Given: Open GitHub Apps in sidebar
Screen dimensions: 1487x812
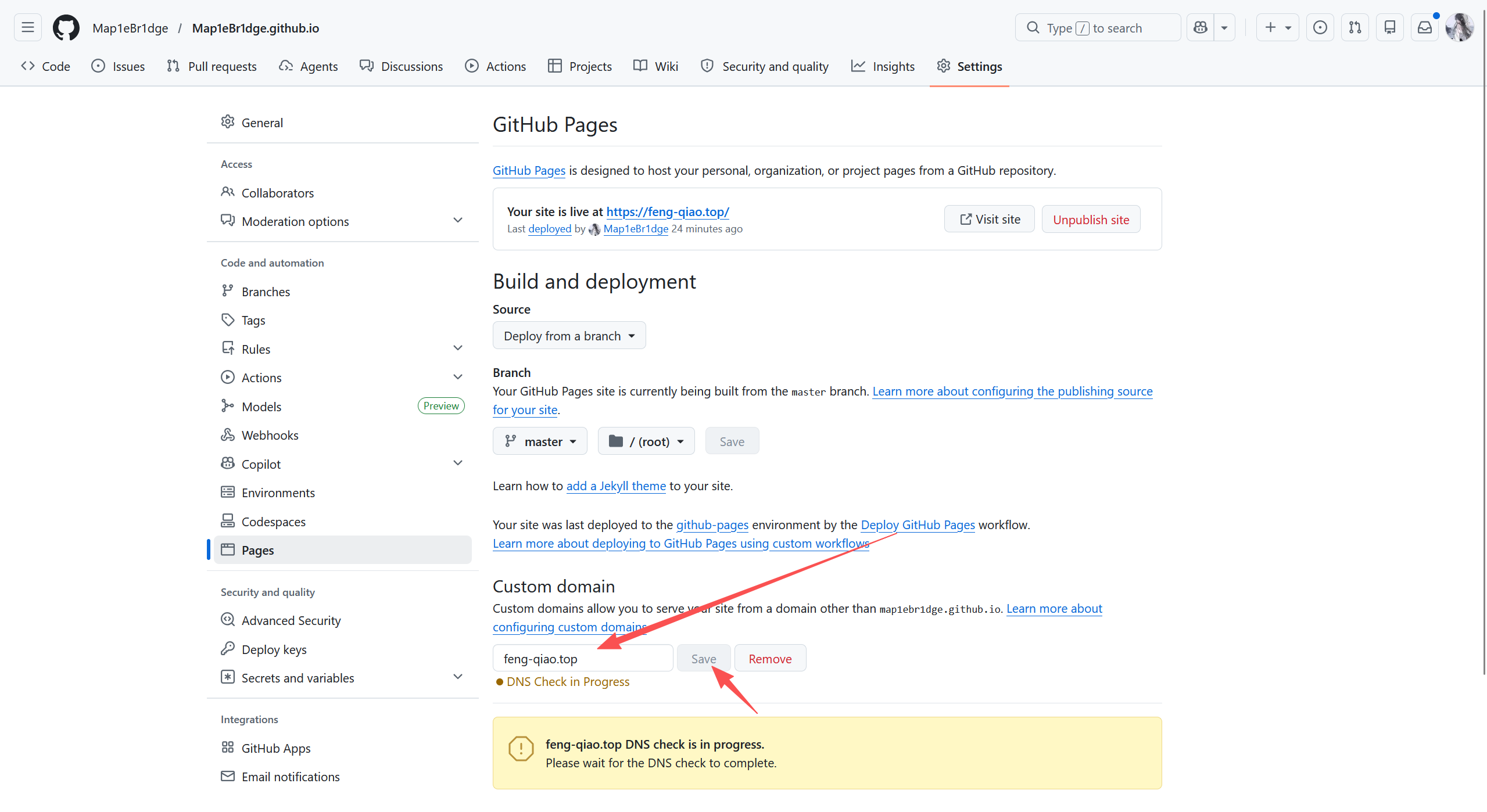Looking at the screenshot, I should click(343, 748).
